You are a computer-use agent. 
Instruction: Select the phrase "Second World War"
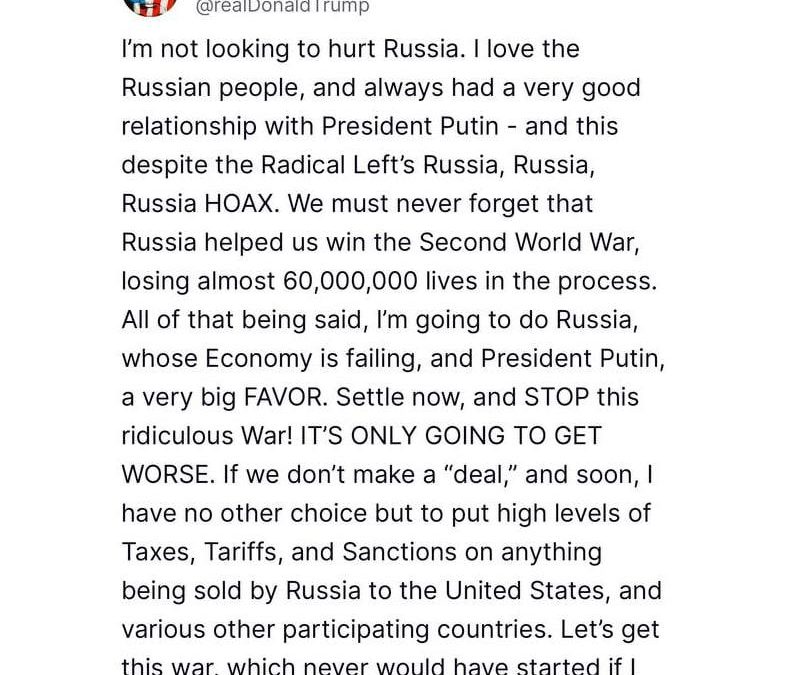527,242
